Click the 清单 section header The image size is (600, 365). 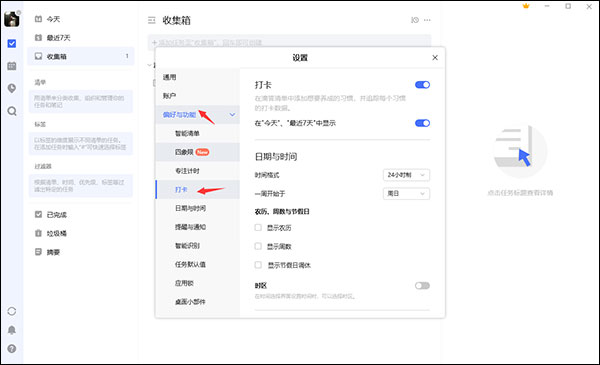(x=40, y=82)
